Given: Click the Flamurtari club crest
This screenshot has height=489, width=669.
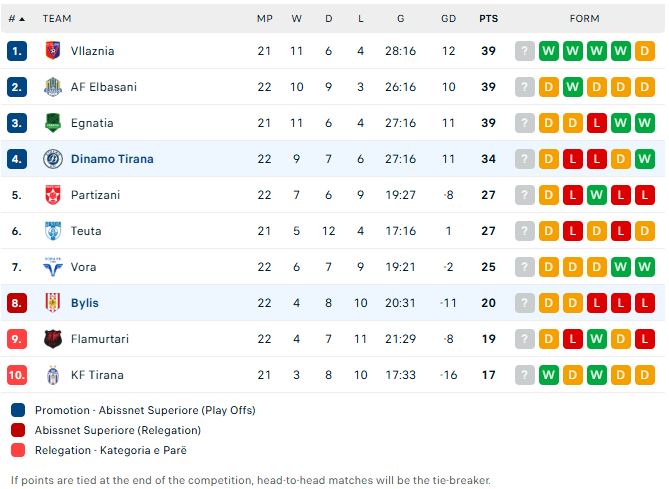Looking at the screenshot, I should (x=53, y=339).
